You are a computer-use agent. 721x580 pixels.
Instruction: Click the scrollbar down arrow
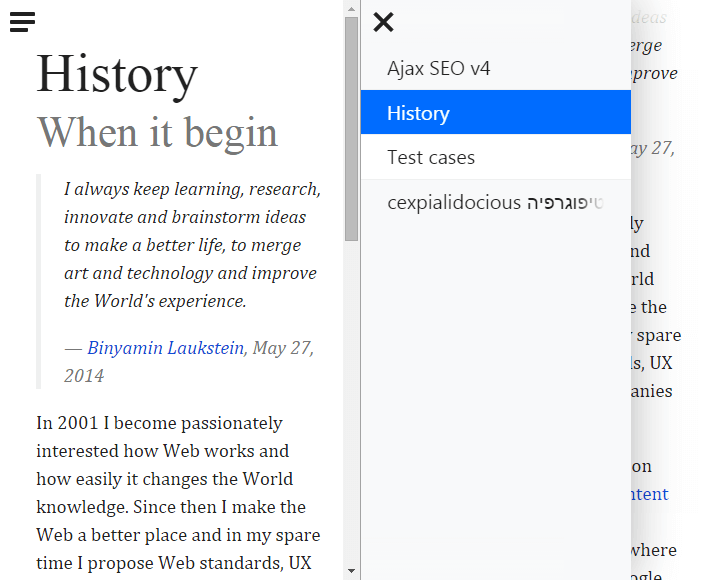351,572
